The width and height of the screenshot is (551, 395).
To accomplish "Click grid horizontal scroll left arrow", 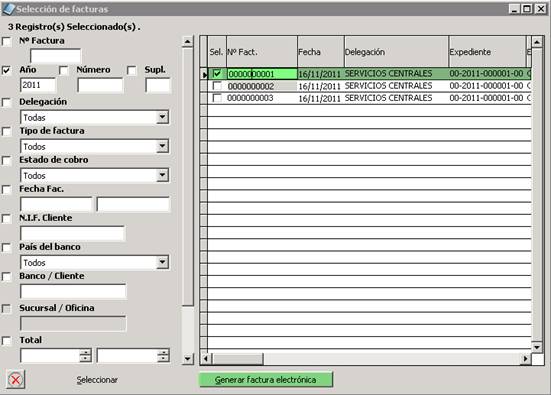I will [x=206, y=359].
